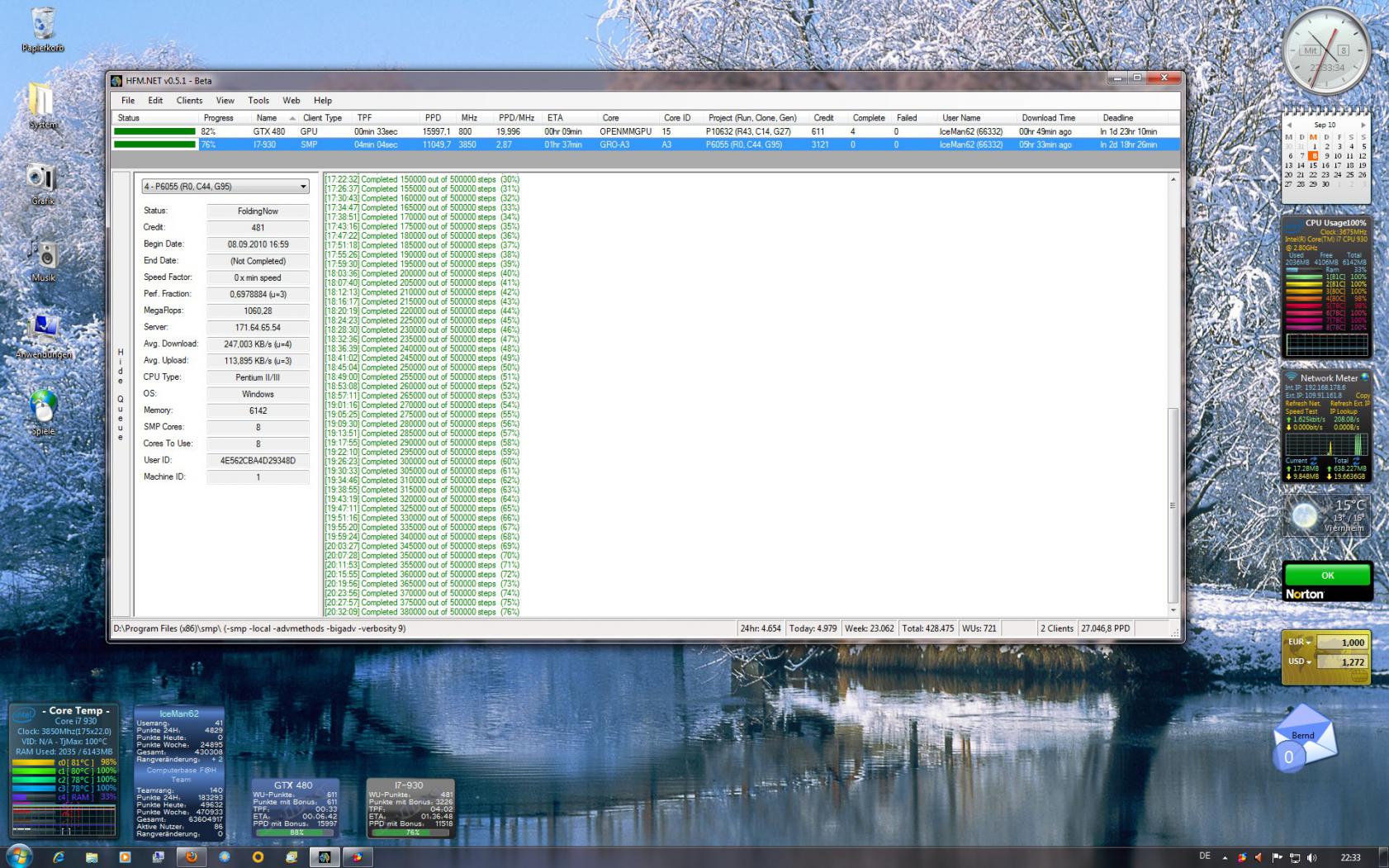Refresh Total traffic in Network Meter
This screenshot has width=1389, height=868.
pyautogui.click(x=1357, y=460)
